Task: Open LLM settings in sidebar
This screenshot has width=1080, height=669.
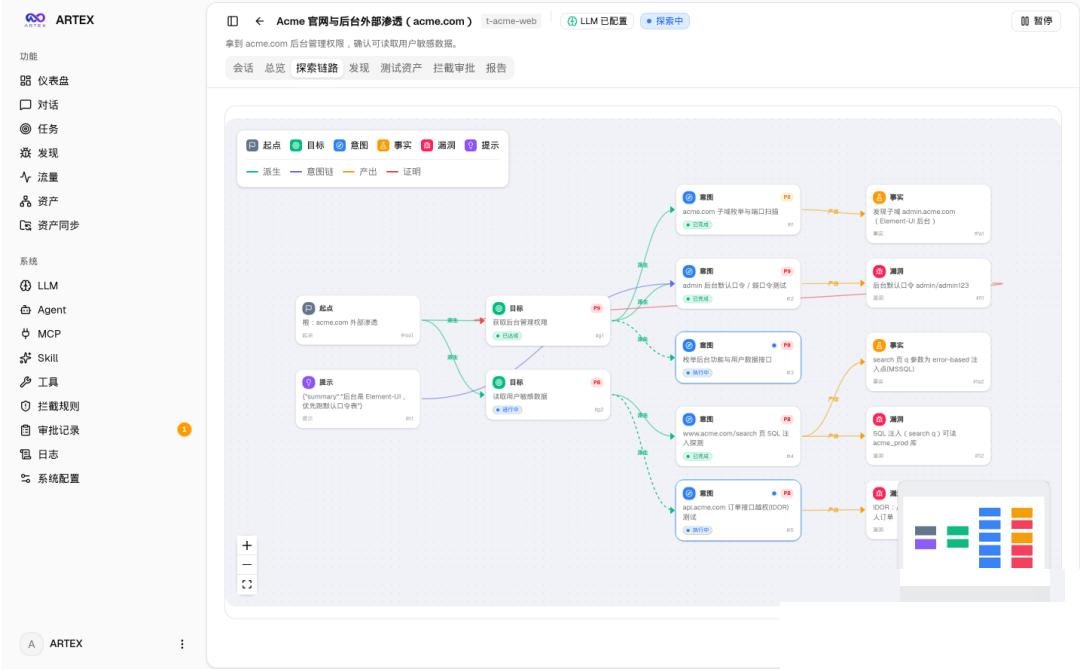Action: (x=40, y=285)
